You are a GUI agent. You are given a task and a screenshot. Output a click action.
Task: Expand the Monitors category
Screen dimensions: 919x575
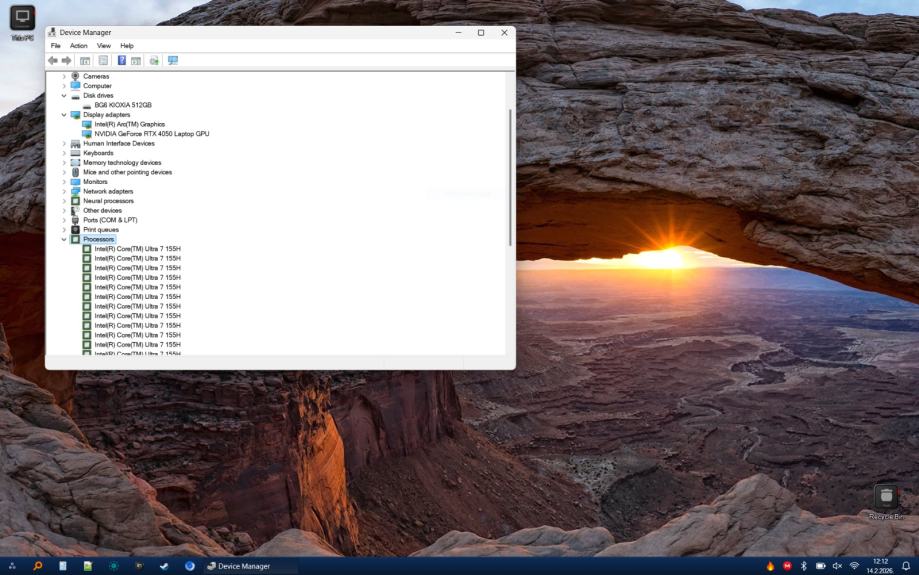point(64,182)
